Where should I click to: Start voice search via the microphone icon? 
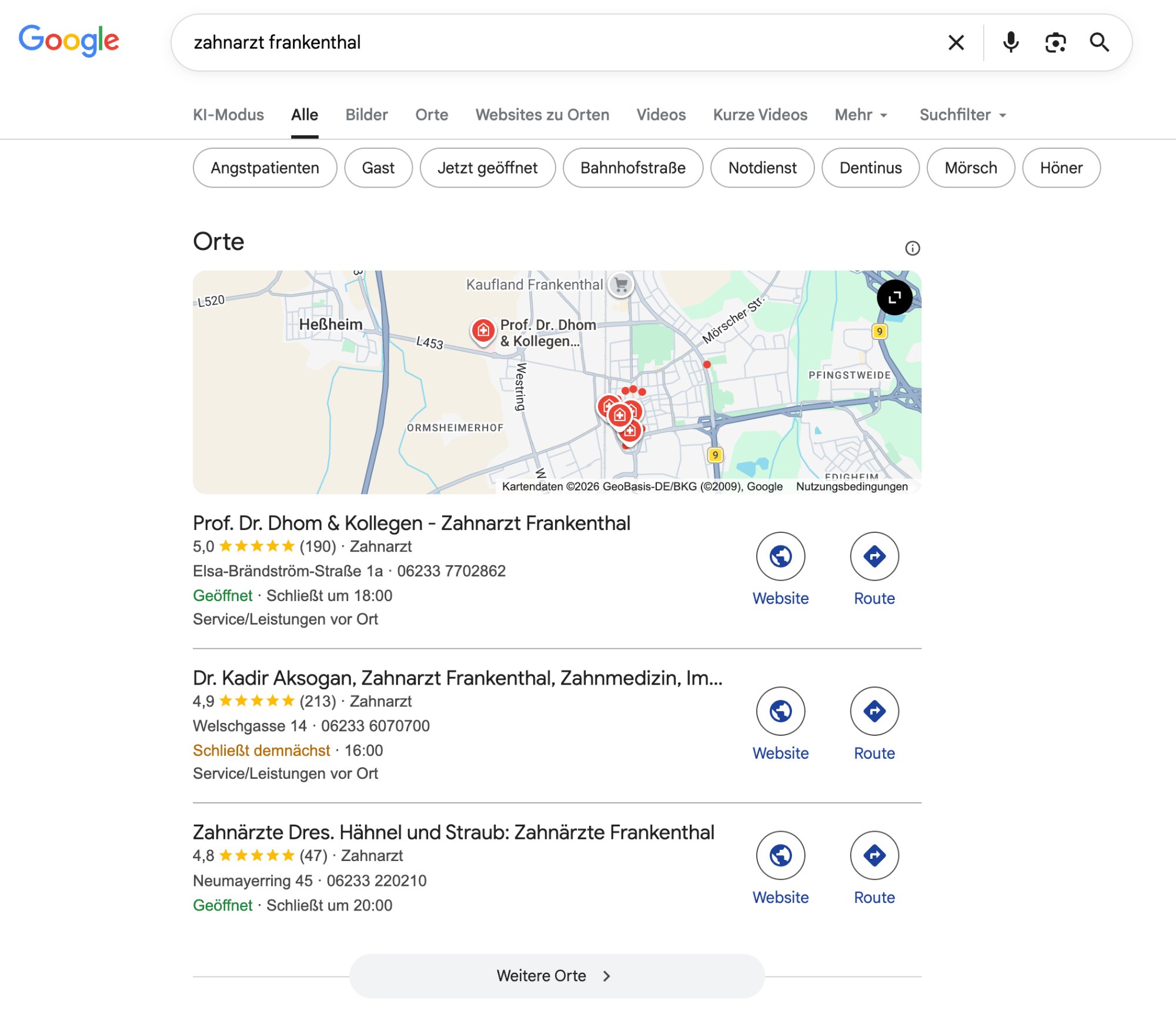1010,42
